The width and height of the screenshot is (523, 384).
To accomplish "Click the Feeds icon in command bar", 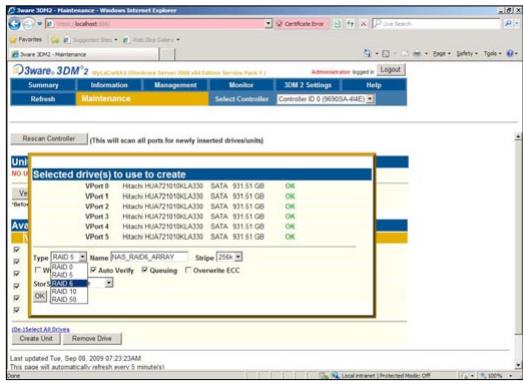I will pos(386,54).
